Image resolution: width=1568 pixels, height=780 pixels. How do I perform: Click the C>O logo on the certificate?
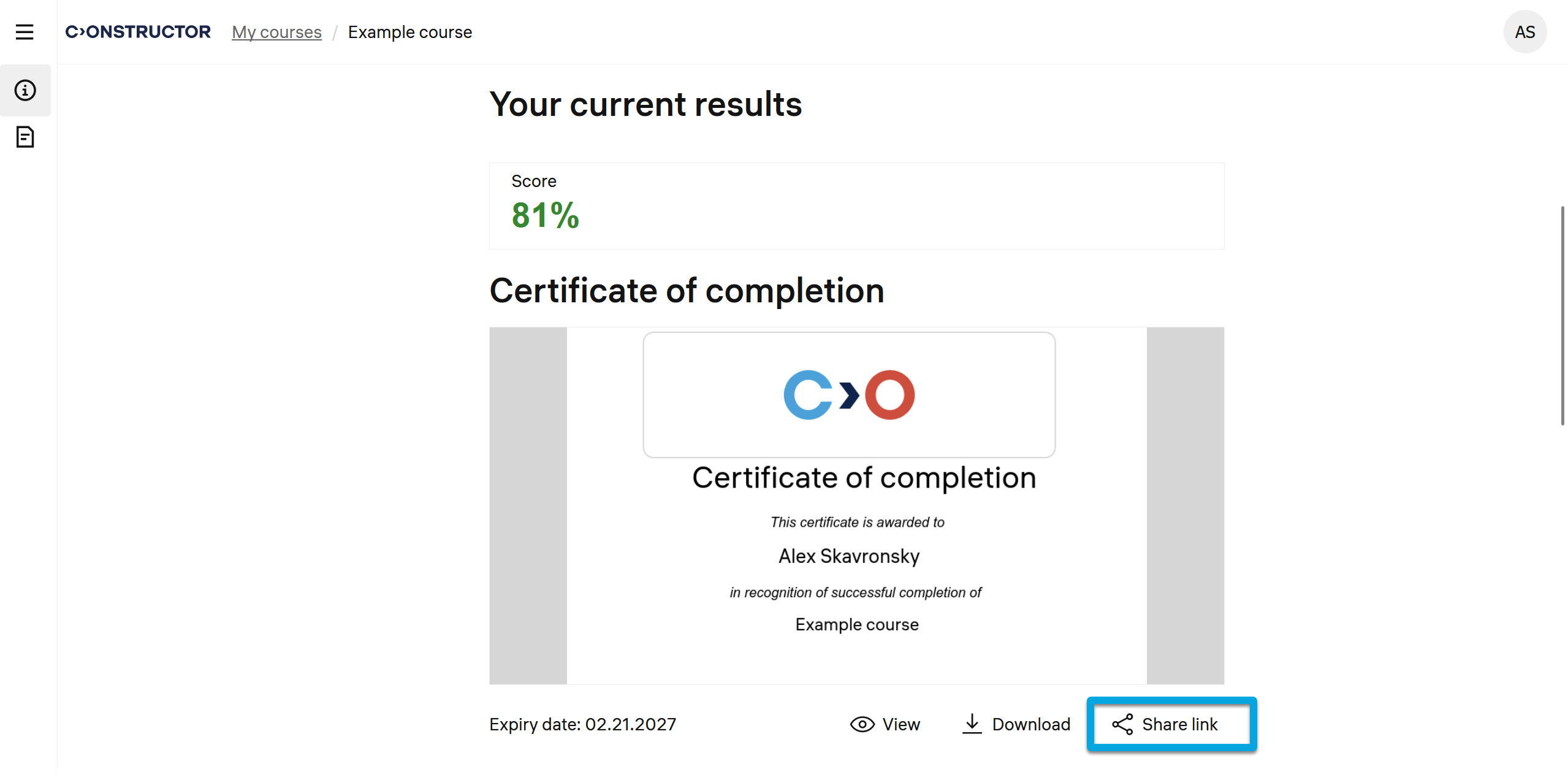(x=849, y=395)
